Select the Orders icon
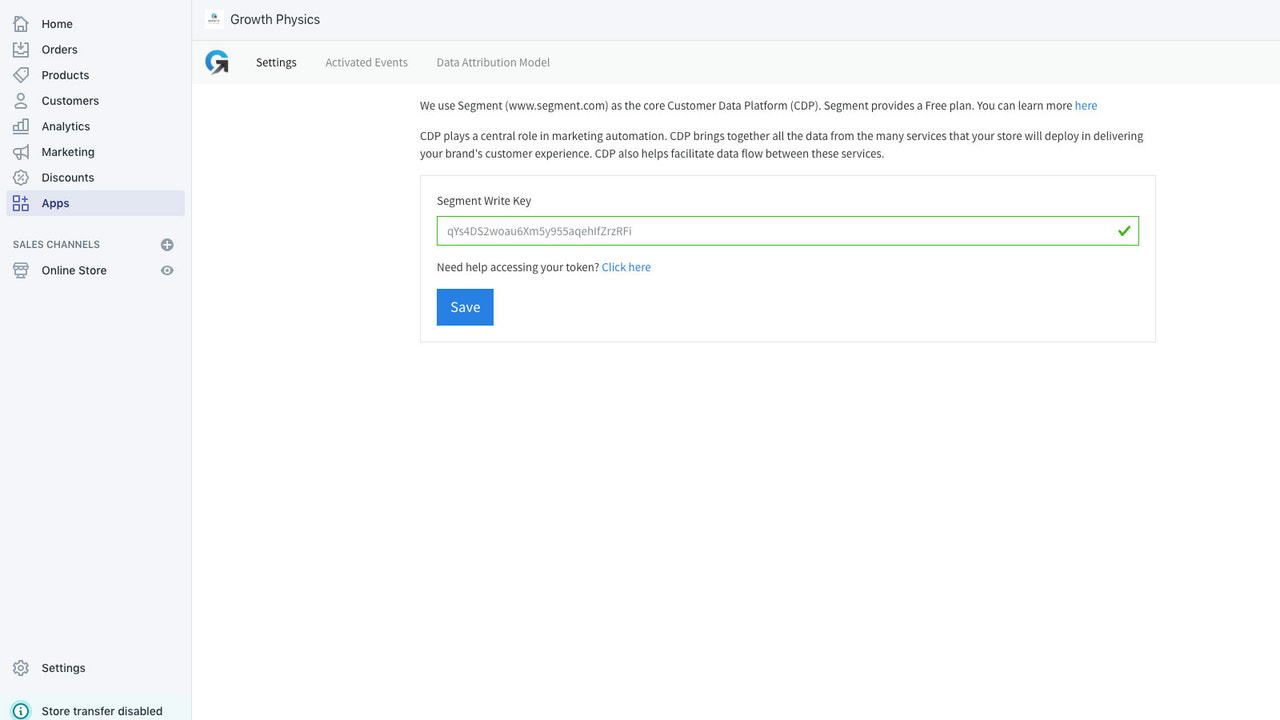This screenshot has width=1280, height=720. point(22,49)
